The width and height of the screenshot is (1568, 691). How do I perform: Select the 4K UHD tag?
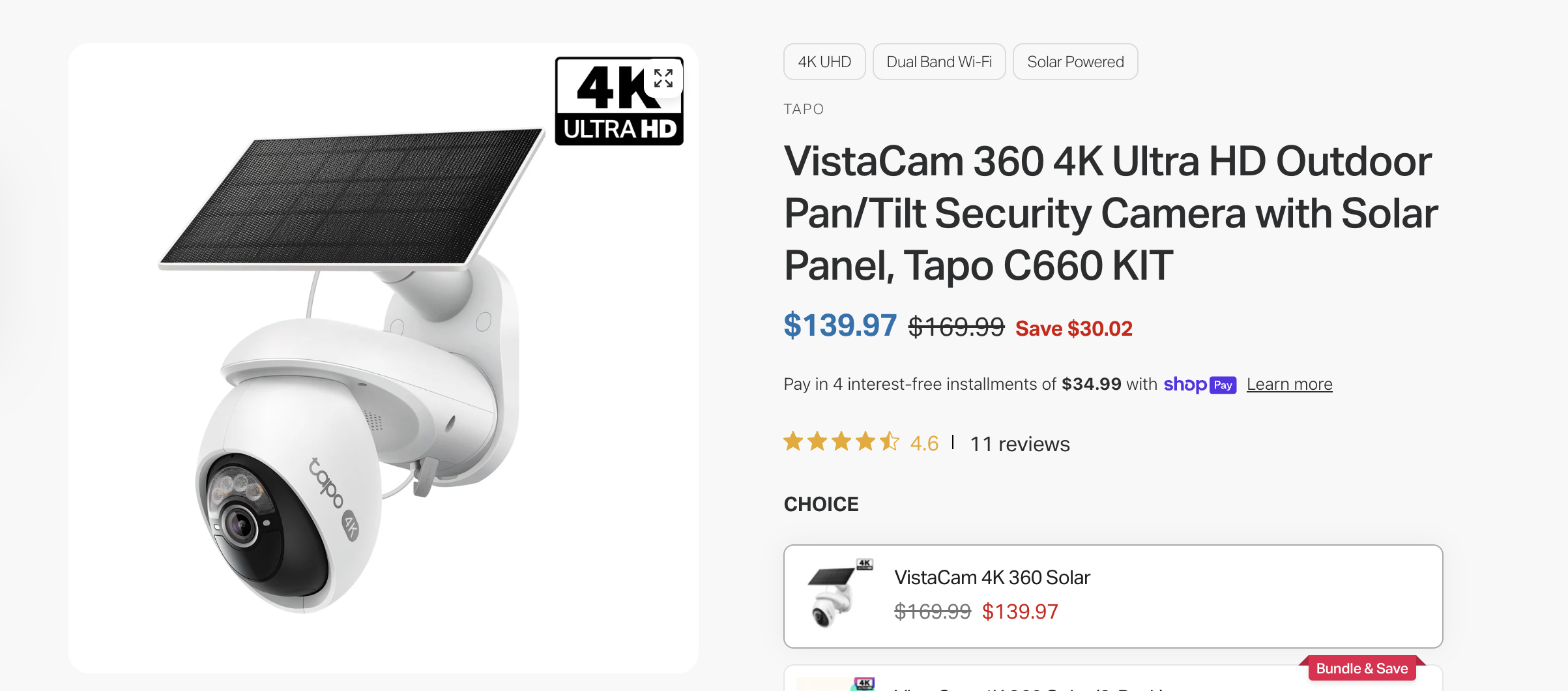point(824,62)
